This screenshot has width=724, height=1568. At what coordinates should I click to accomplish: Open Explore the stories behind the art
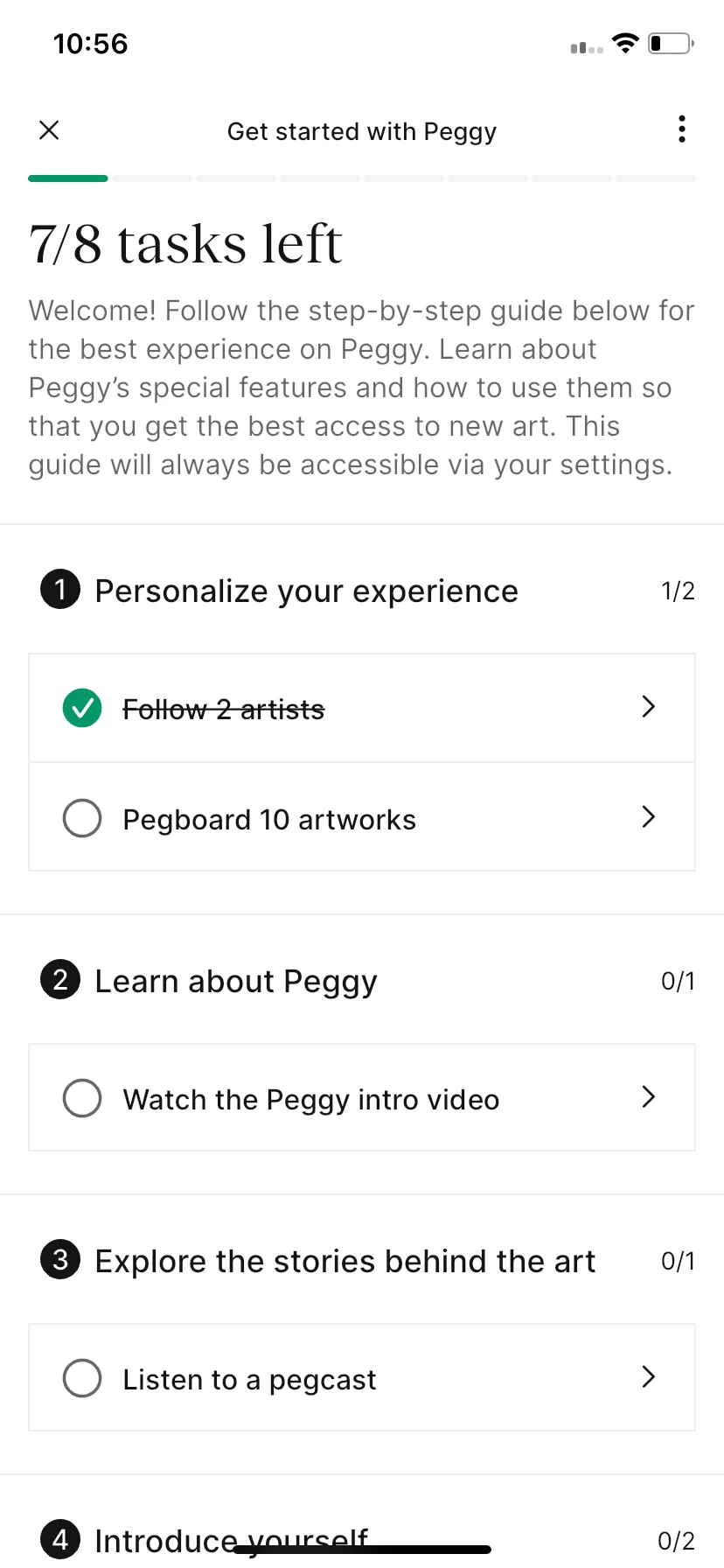(x=345, y=1261)
